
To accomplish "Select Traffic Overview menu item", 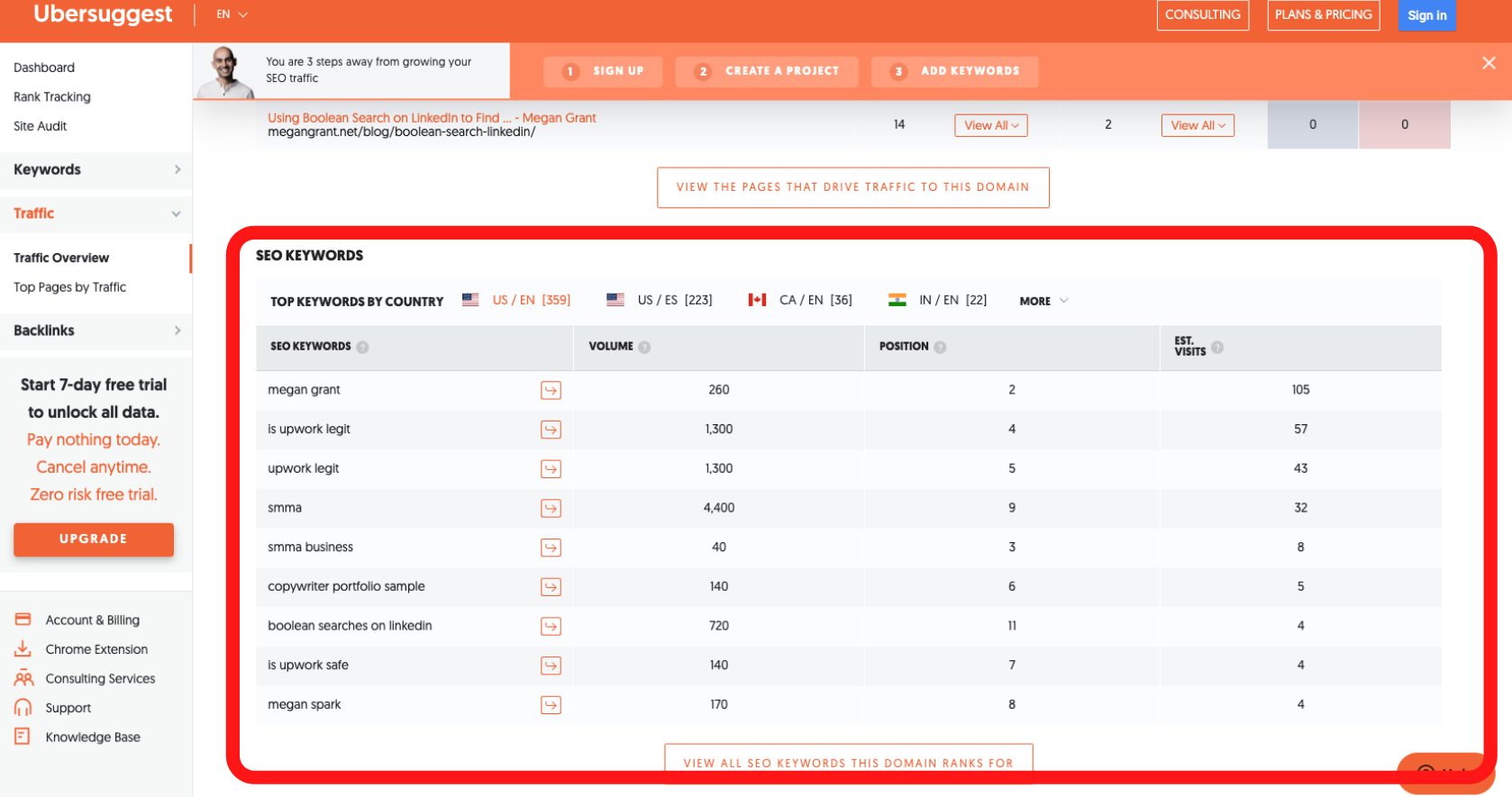I will pos(61,258).
